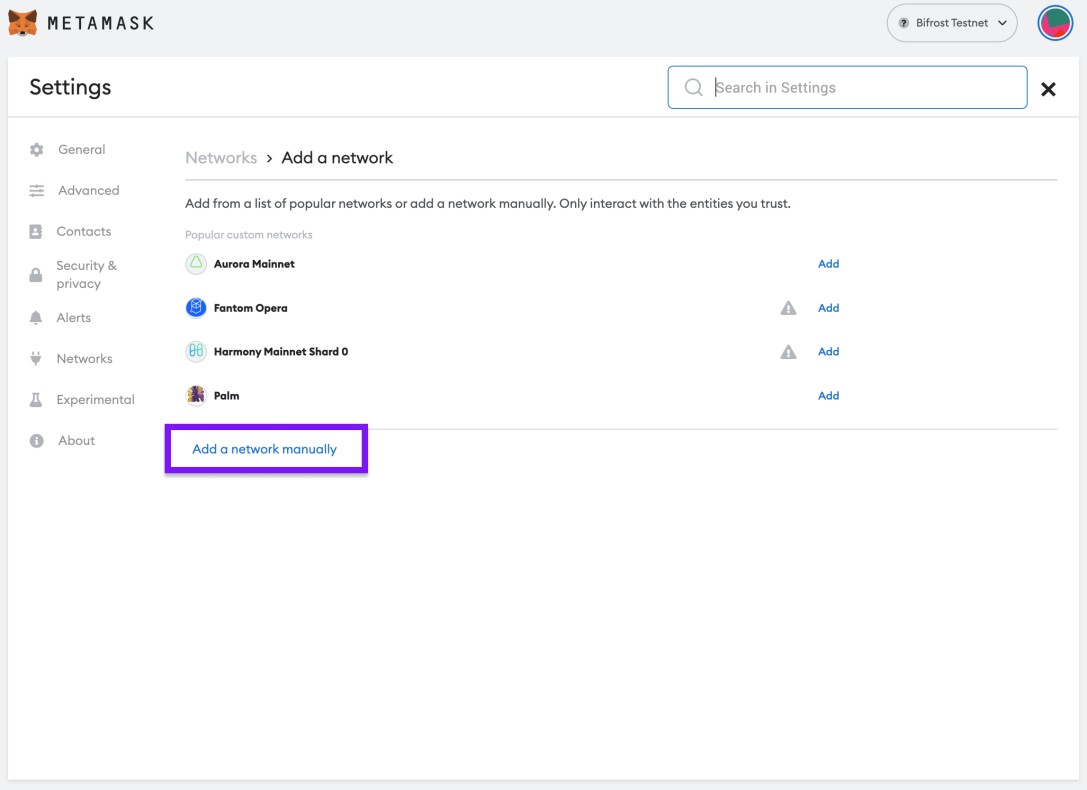This screenshot has width=1087, height=790.
Task: Click the Experimental flask icon
Action: 36,400
